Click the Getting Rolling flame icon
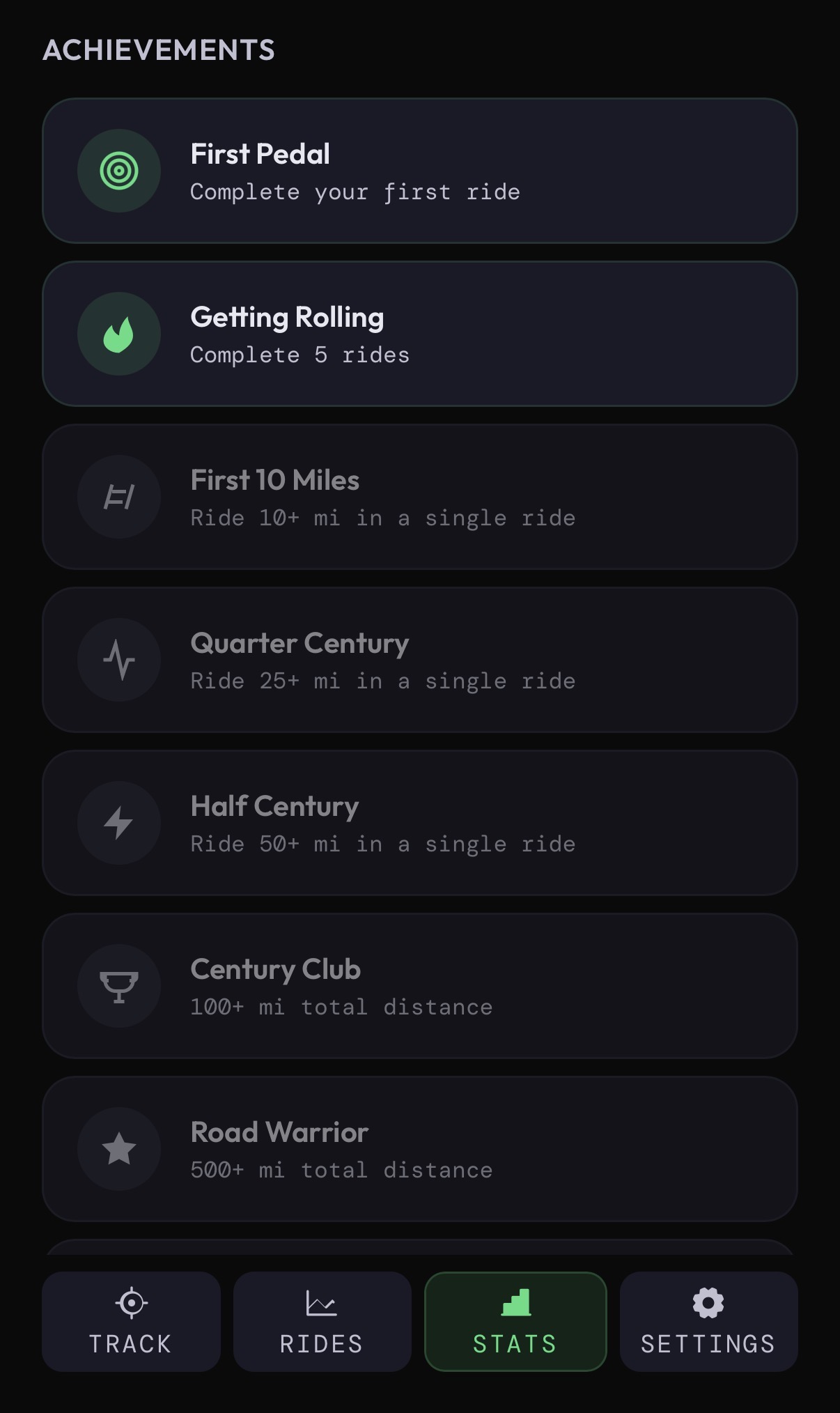 (119, 334)
